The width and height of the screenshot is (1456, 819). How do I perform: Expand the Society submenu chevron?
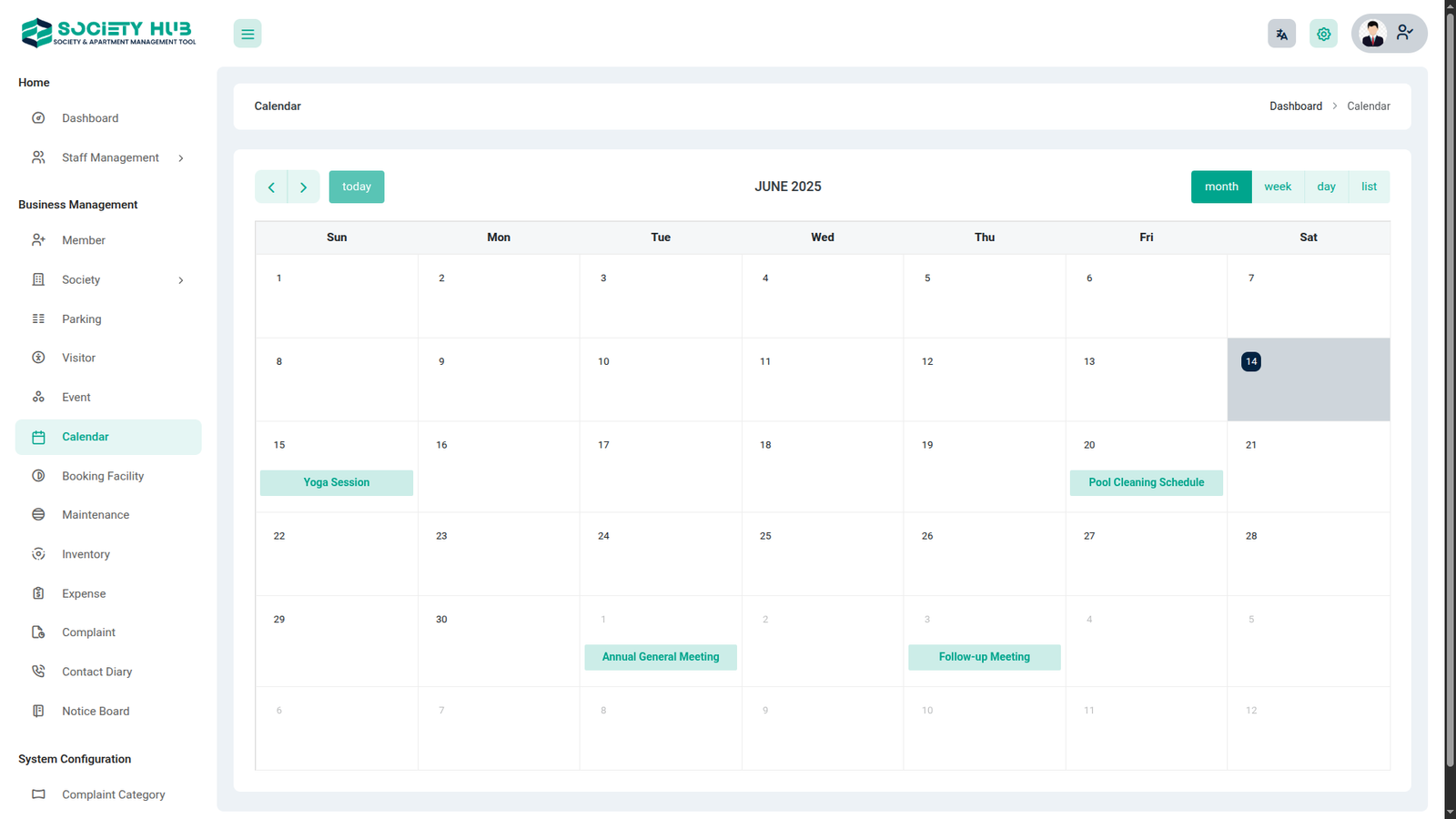coord(181,280)
